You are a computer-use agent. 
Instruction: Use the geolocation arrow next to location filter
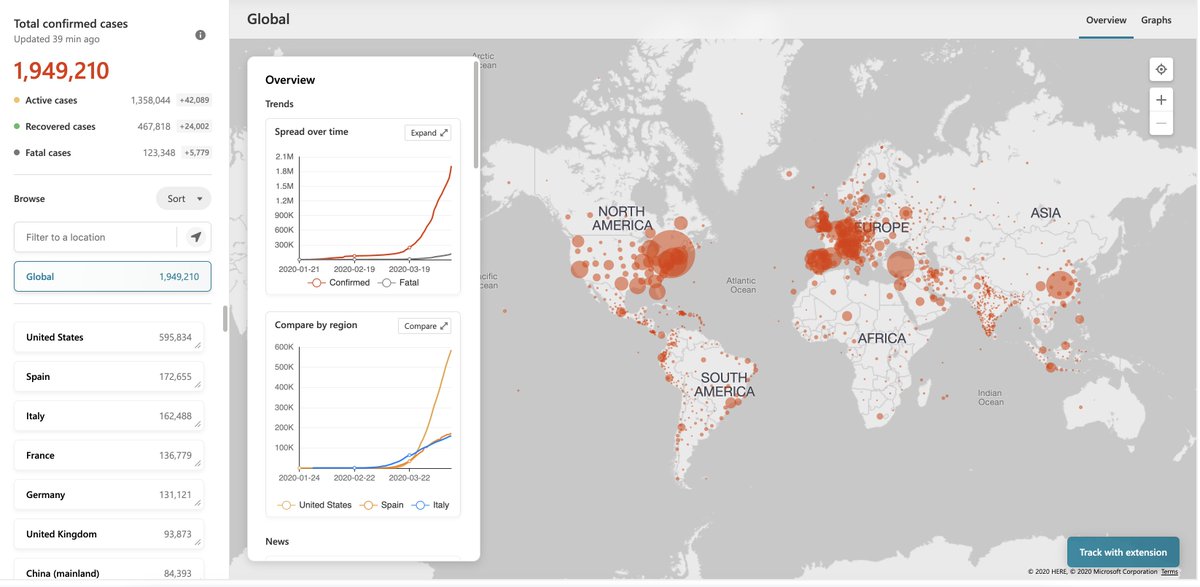coord(198,237)
